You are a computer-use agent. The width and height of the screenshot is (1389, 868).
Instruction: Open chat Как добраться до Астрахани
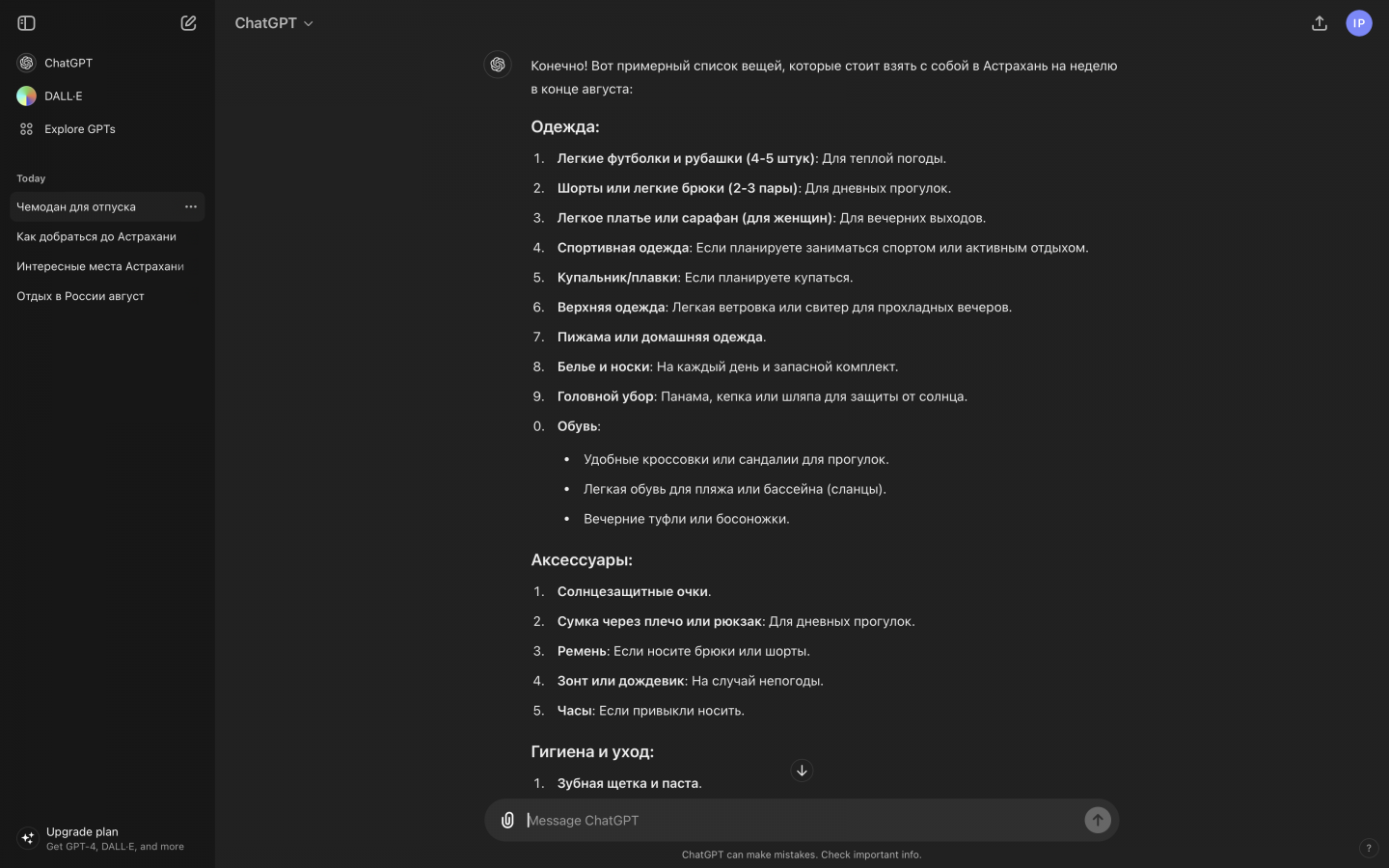click(x=96, y=236)
